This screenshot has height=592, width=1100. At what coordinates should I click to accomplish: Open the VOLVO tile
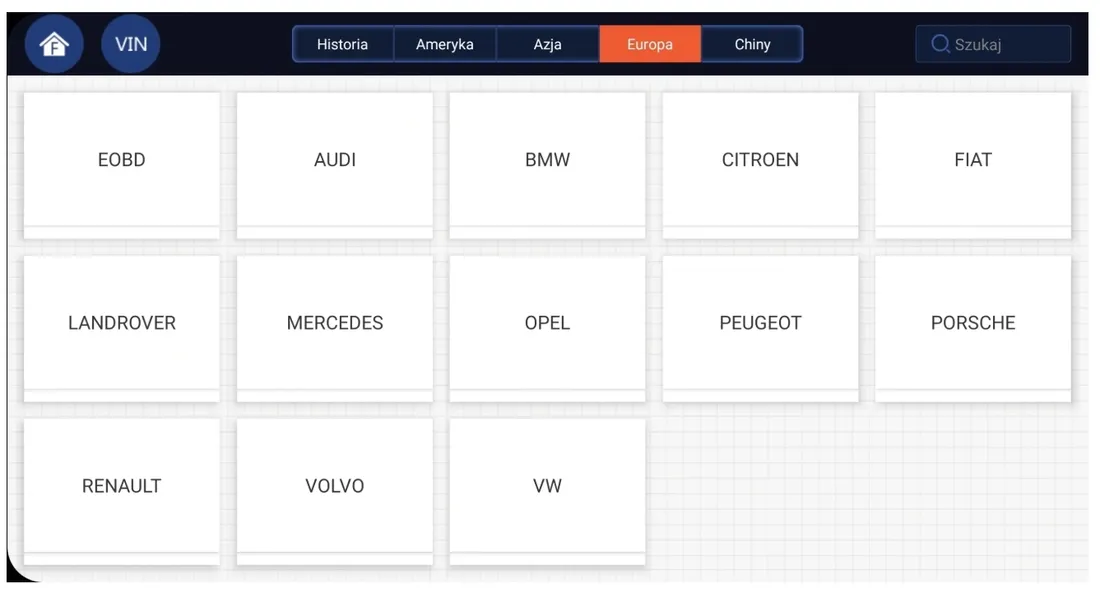tap(335, 486)
